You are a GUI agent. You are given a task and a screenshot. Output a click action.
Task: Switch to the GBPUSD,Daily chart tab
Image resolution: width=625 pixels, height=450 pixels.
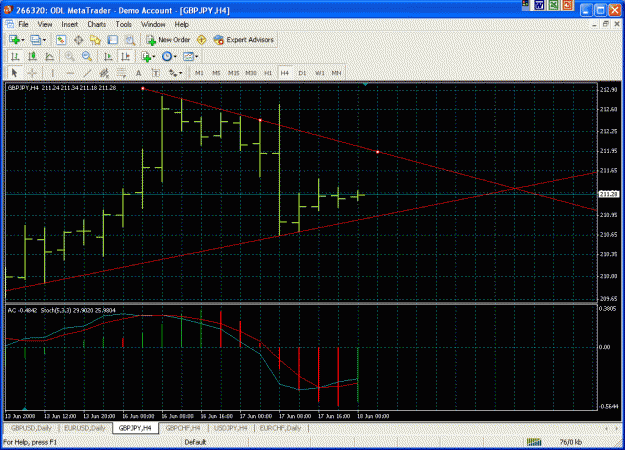pos(31,428)
